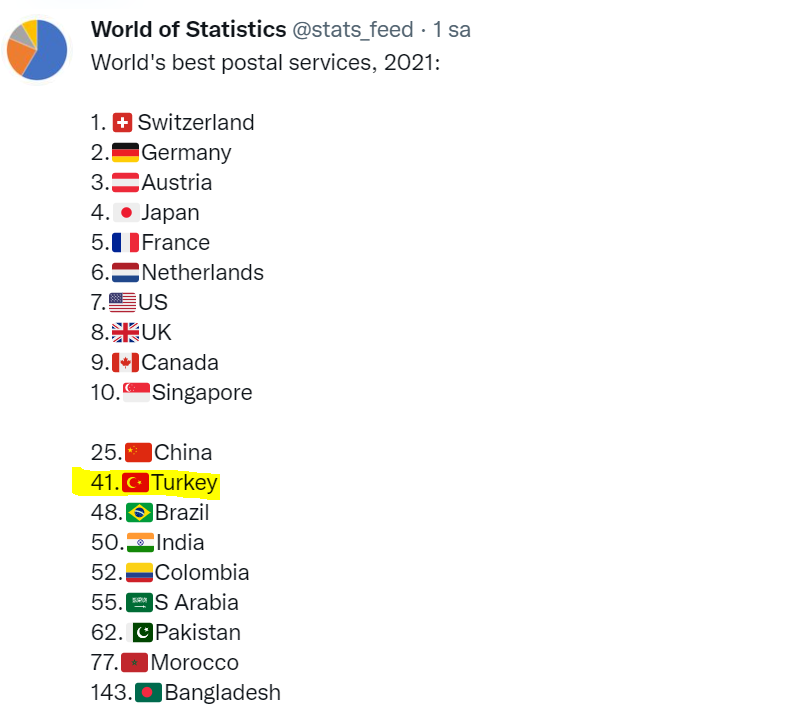Click the @stats_feed handle
Screen dimensions: 805x727
tap(353, 30)
